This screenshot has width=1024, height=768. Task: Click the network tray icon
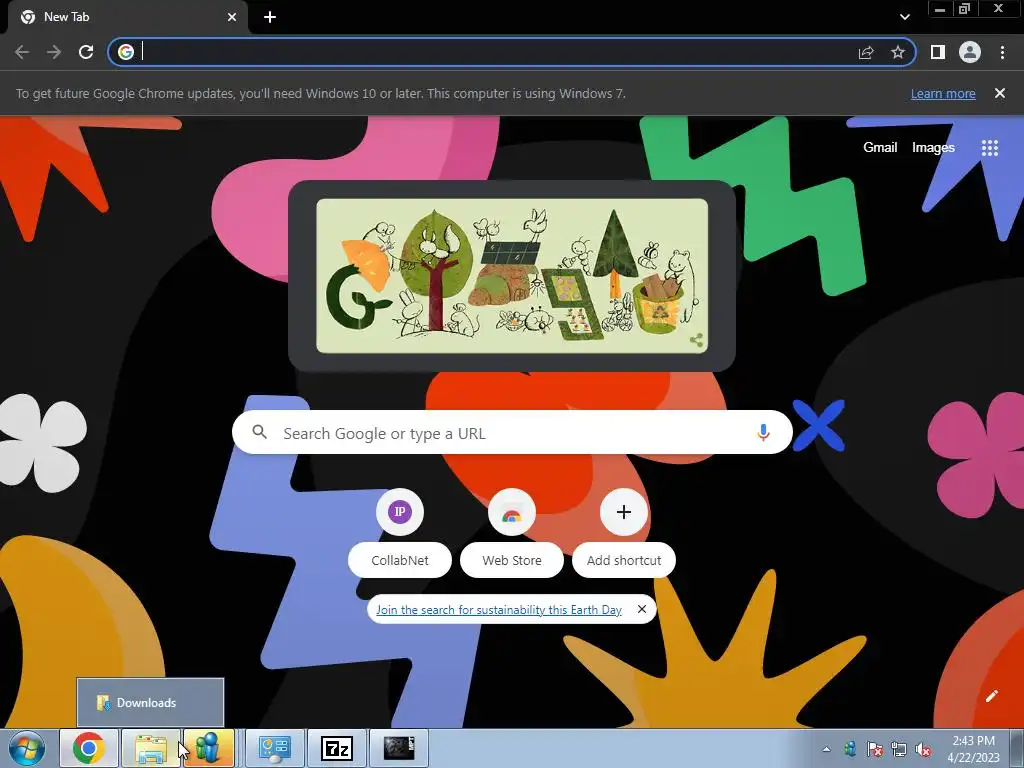point(899,749)
